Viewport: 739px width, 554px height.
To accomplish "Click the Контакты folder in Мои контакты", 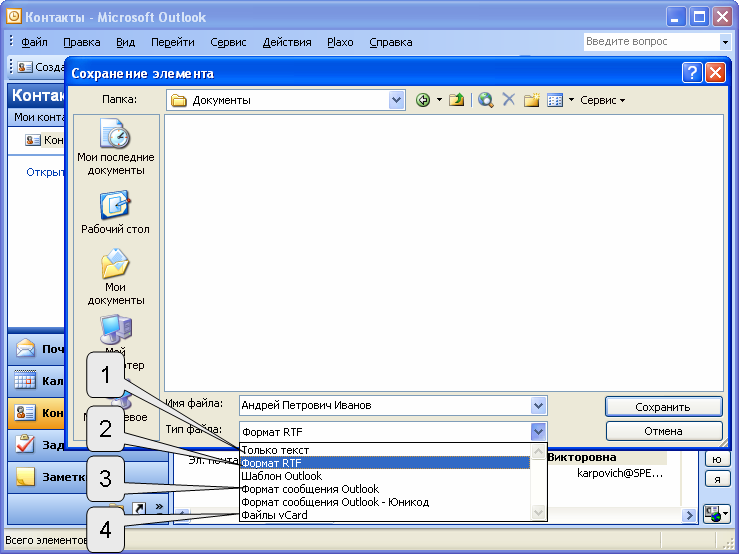I will click(x=44, y=140).
